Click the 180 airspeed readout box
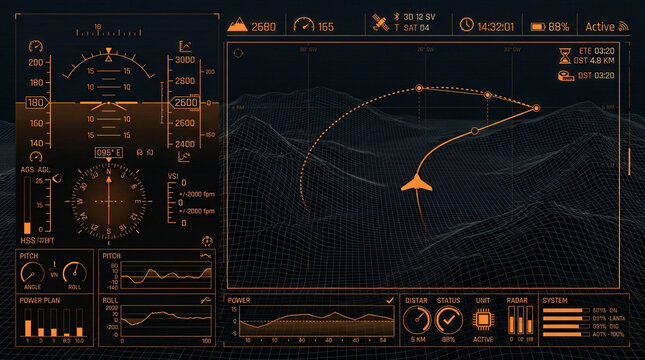This screenshot has width=645, height=360. click(36, 102)
